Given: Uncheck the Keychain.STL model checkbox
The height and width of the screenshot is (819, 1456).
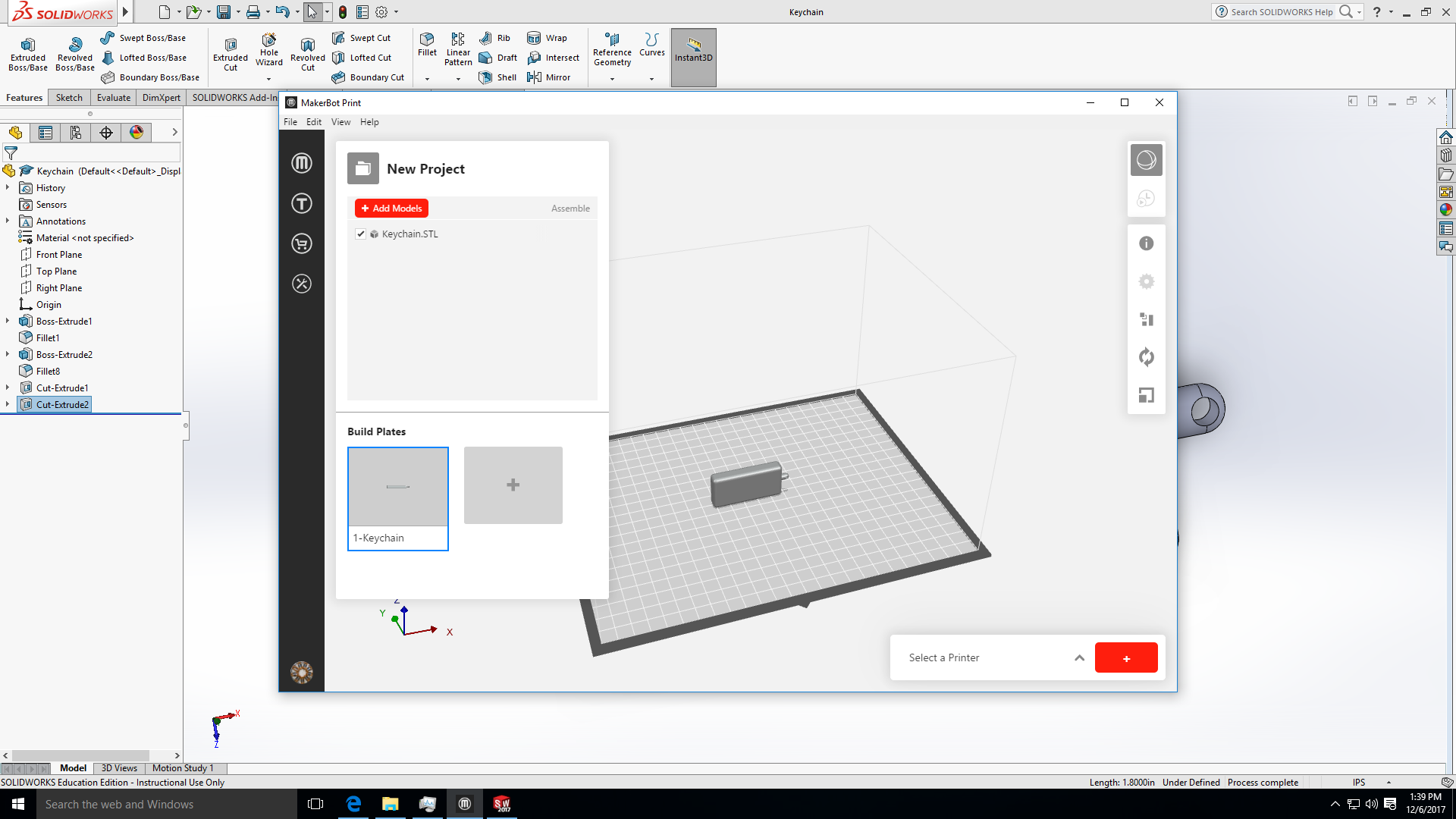Looking at the screenshot, I should tap(361, 234).
